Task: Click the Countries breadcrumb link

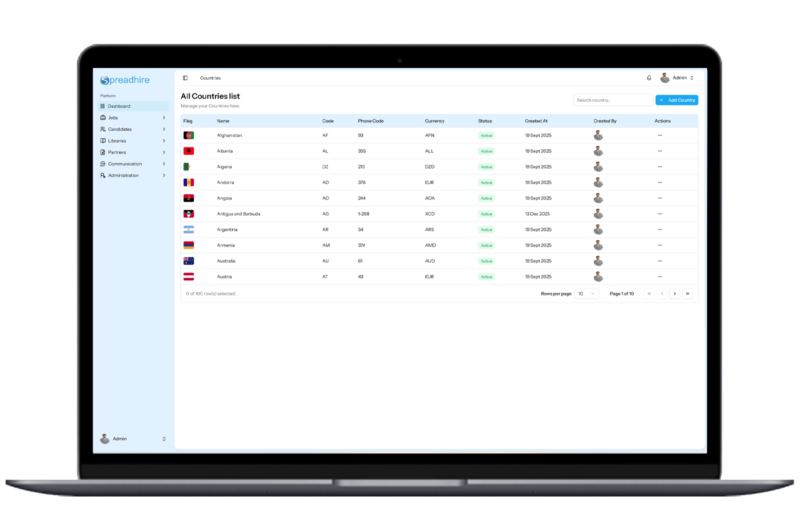Action: [x=210, y=77]
